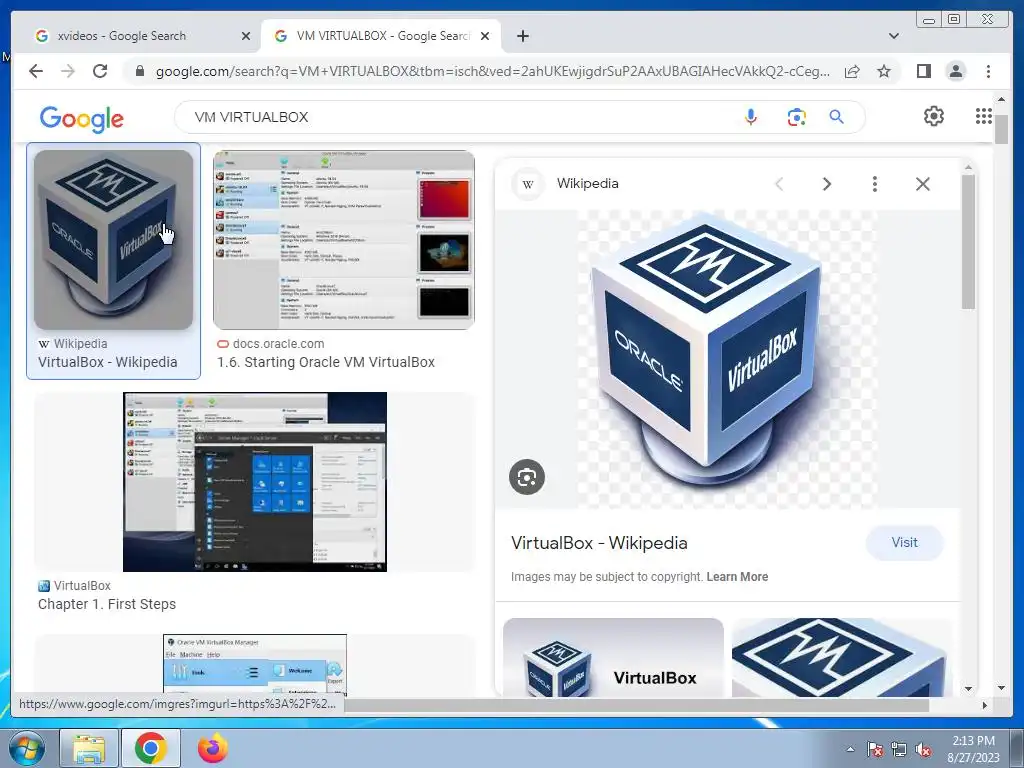
Task: Open preview panel more options menu
Action: point(874,184)
